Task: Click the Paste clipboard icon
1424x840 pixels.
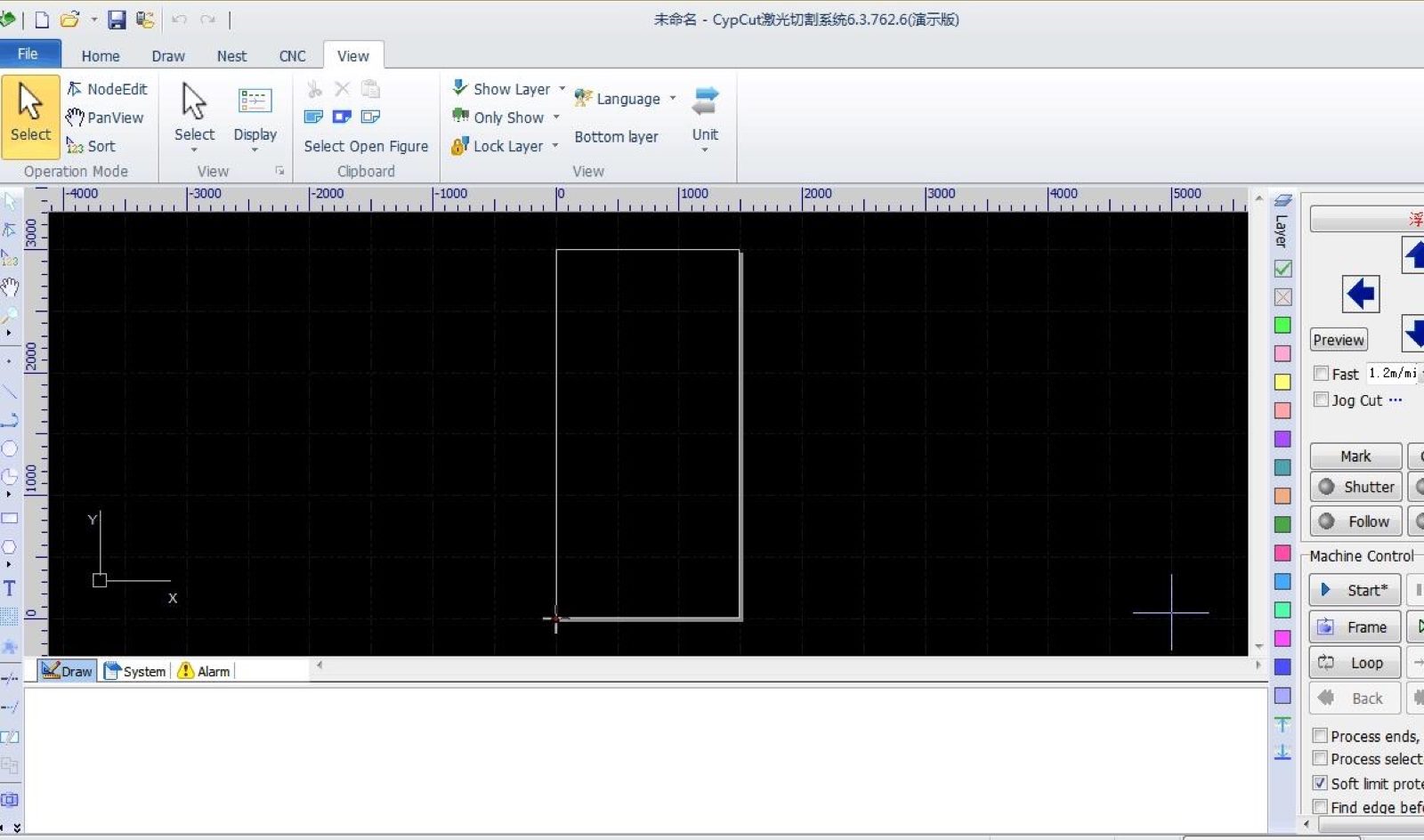Action: coord(370,89)
